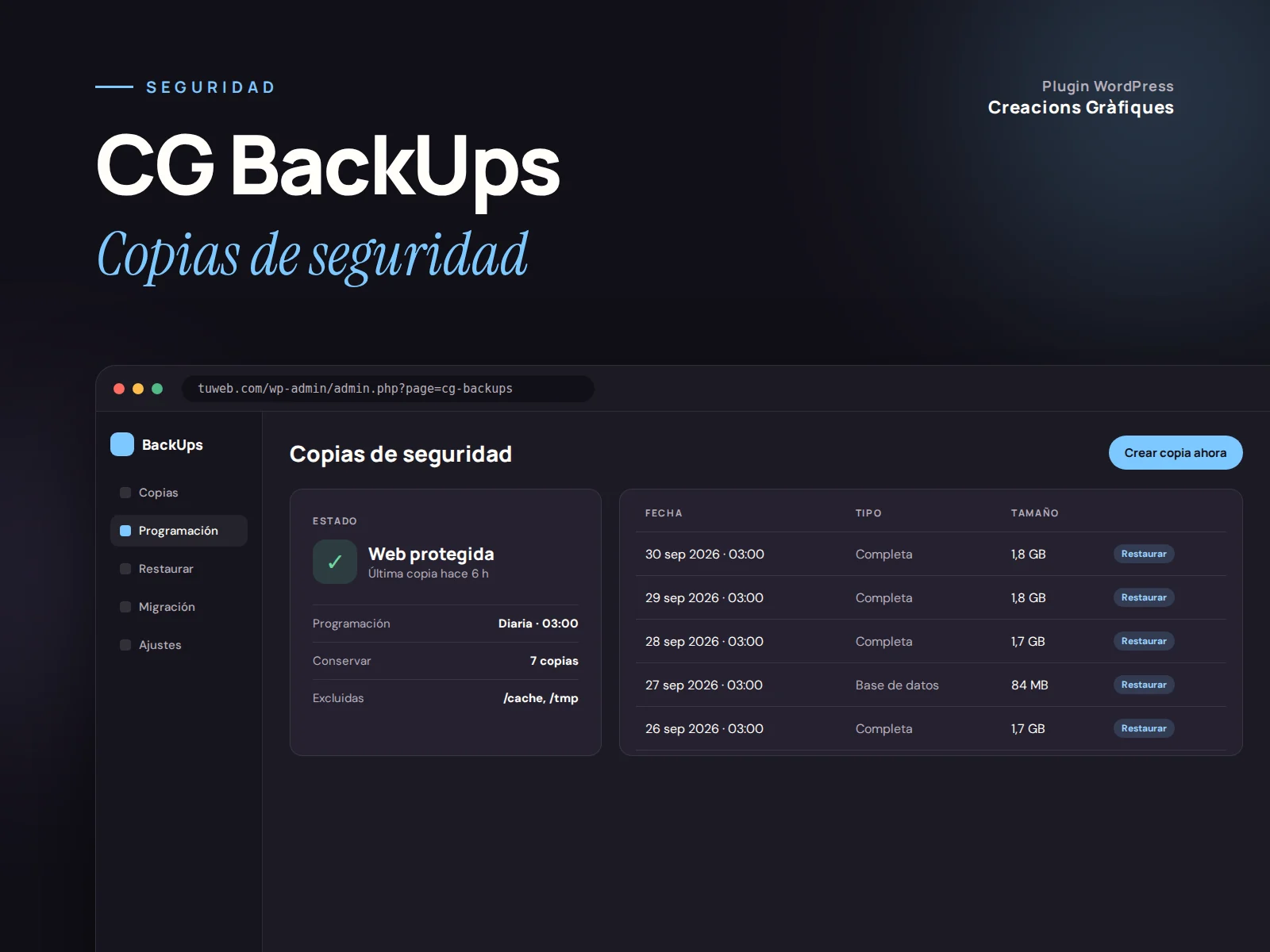Screen dimensions: 1270x952
Task: Click the Crear copia ahora button
Action: (1176, 453)
